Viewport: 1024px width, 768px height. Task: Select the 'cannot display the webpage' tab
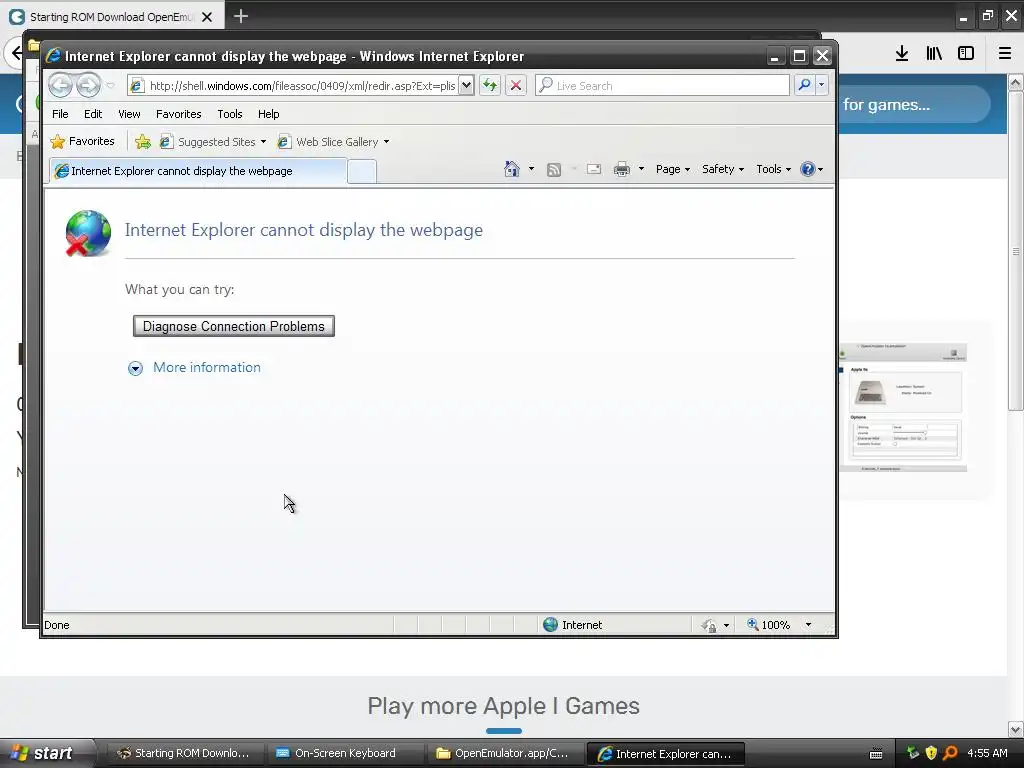click(199, 171)
